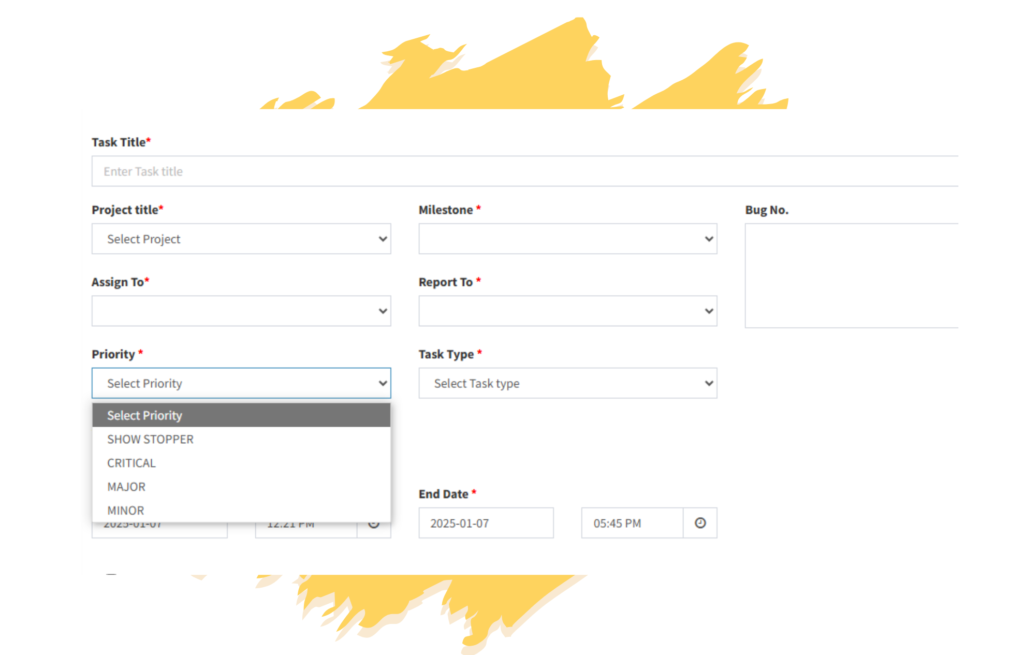This screenshot has width=1024, height=655.
Task: Click the 12:21 PM start time field
Action: (305, 528)
